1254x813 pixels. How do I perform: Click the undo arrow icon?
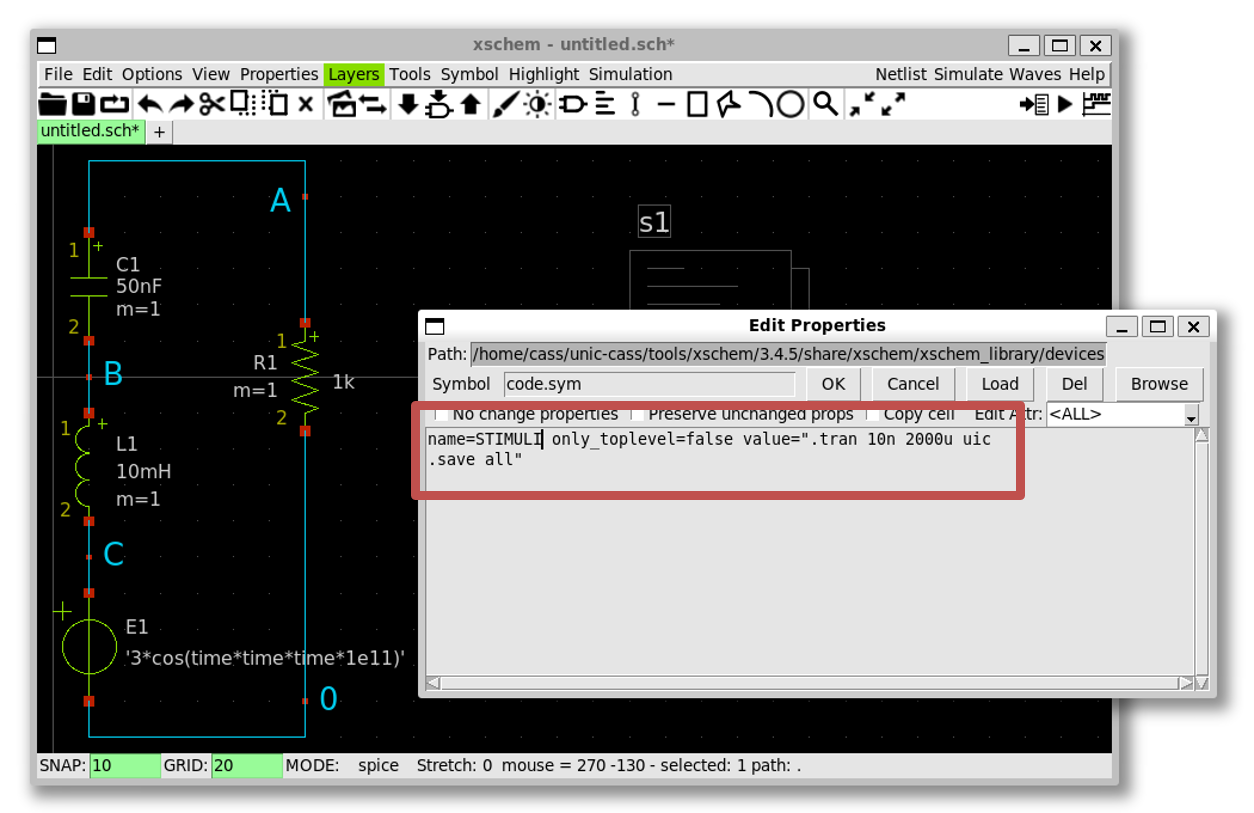point(149,104)
